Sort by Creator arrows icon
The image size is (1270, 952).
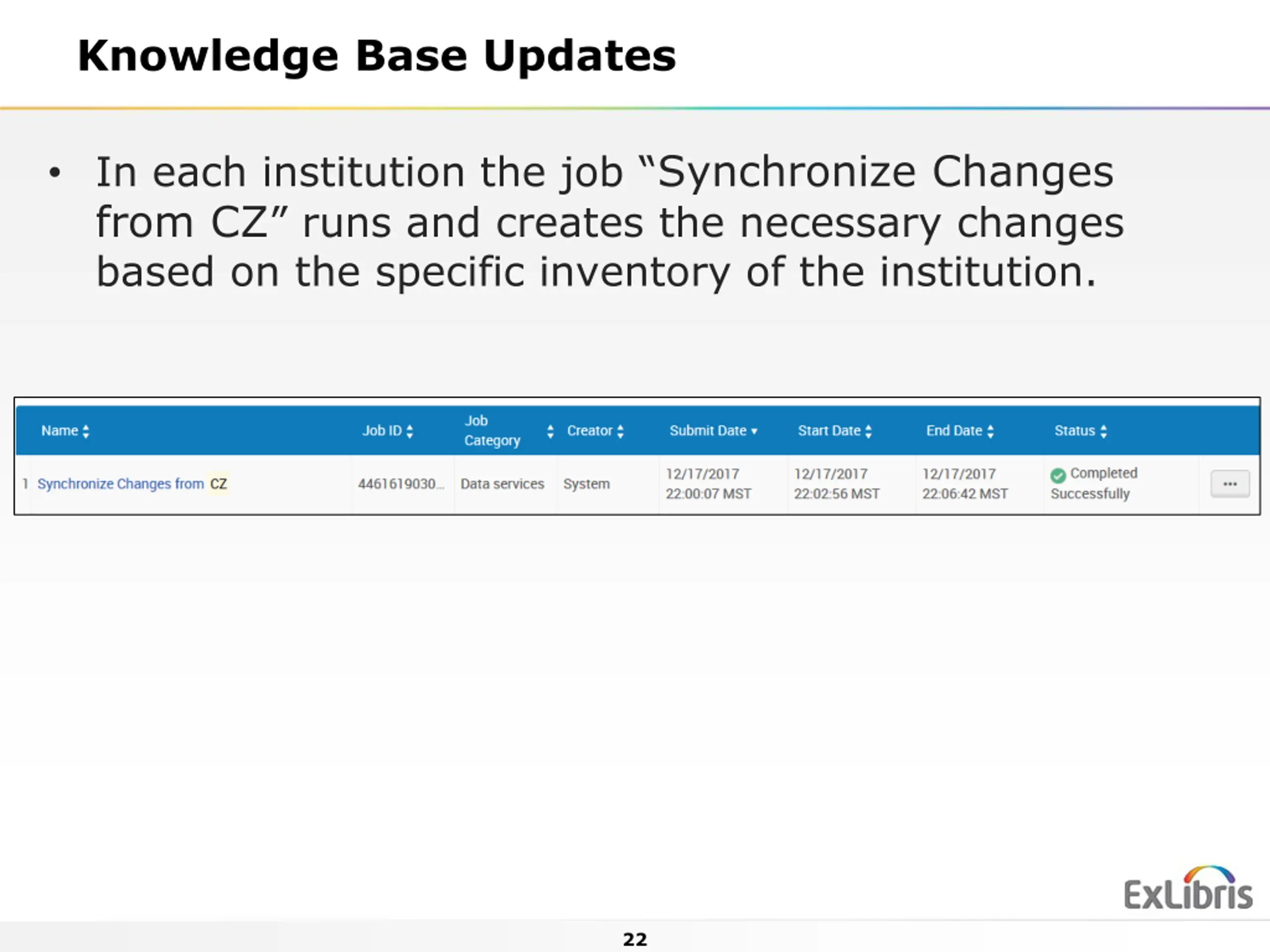point(620,431)
